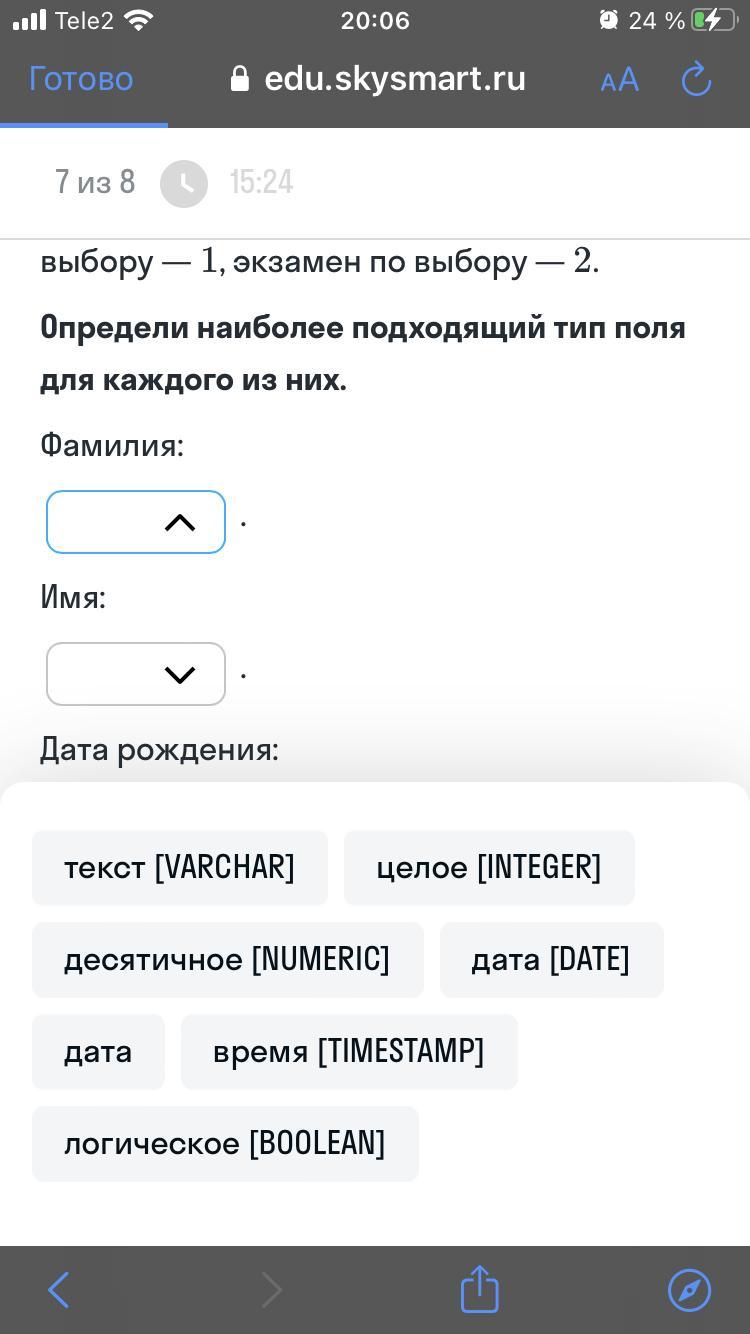Tap the reload page icon
750x1334 pixels.
(x=696, y=80)
